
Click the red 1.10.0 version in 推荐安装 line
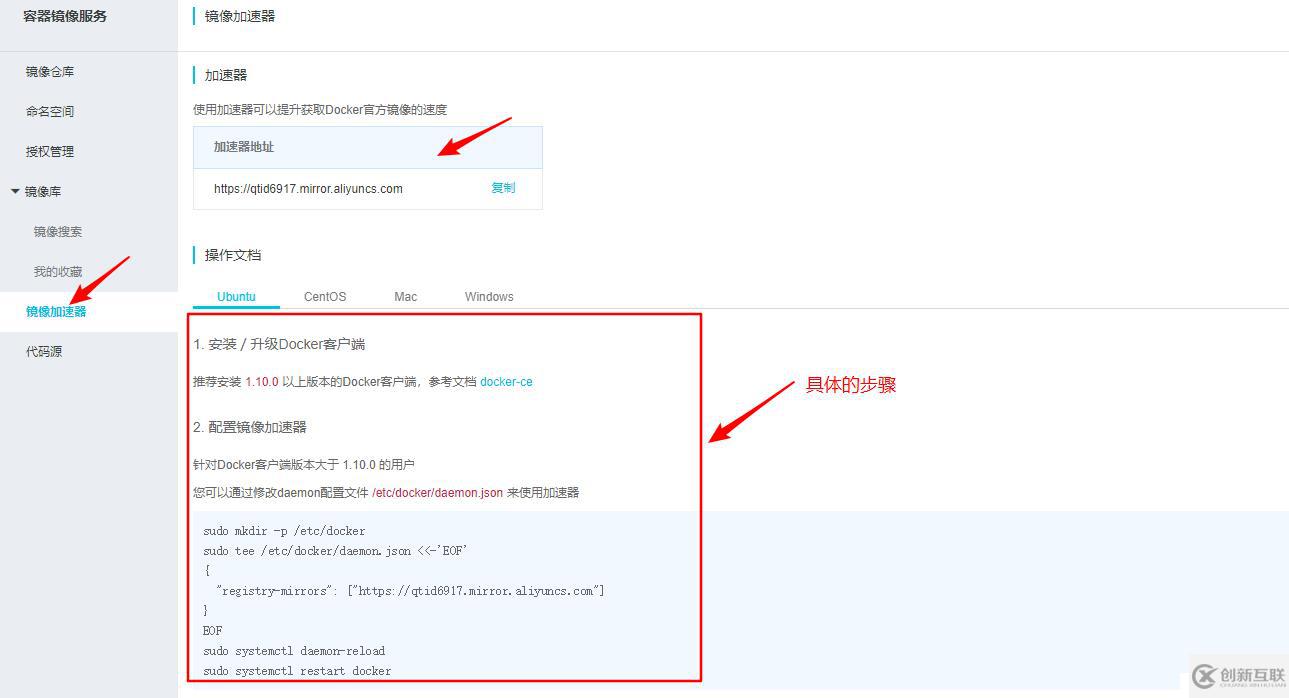262,382
